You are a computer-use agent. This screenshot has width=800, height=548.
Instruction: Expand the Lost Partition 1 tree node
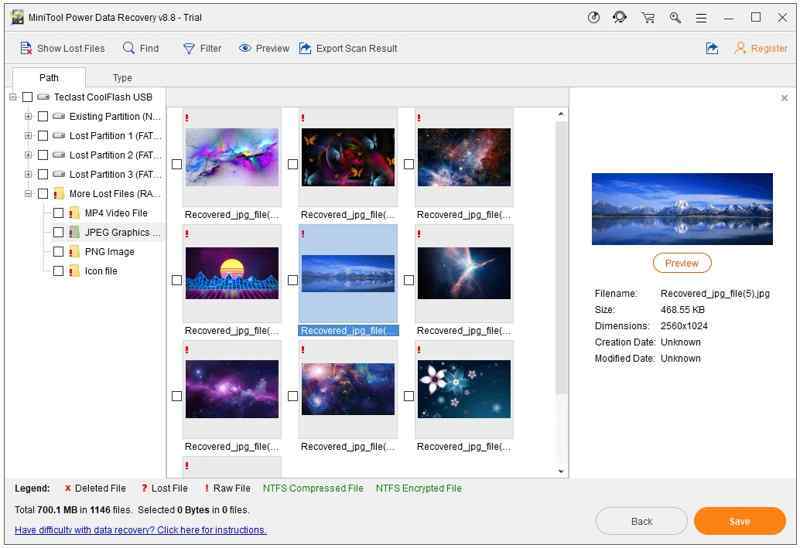(28, 136)
